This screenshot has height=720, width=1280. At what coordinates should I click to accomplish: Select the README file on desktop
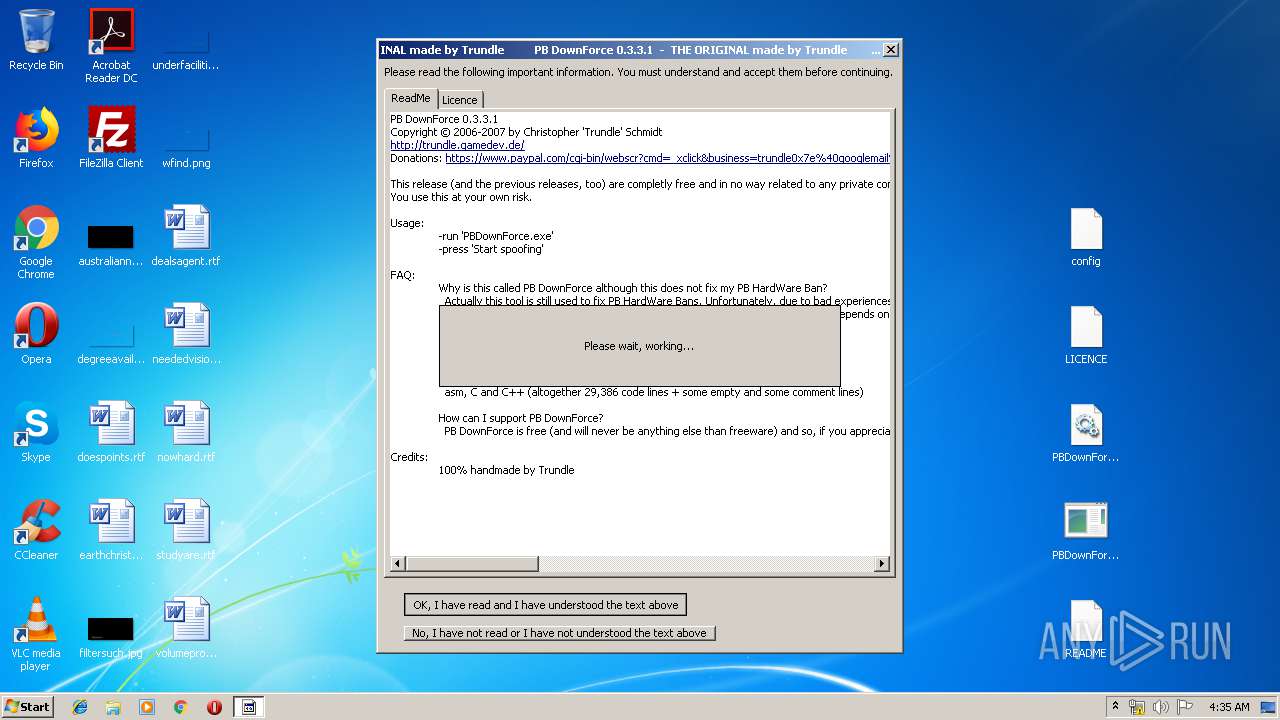(x=1086, y=628)
